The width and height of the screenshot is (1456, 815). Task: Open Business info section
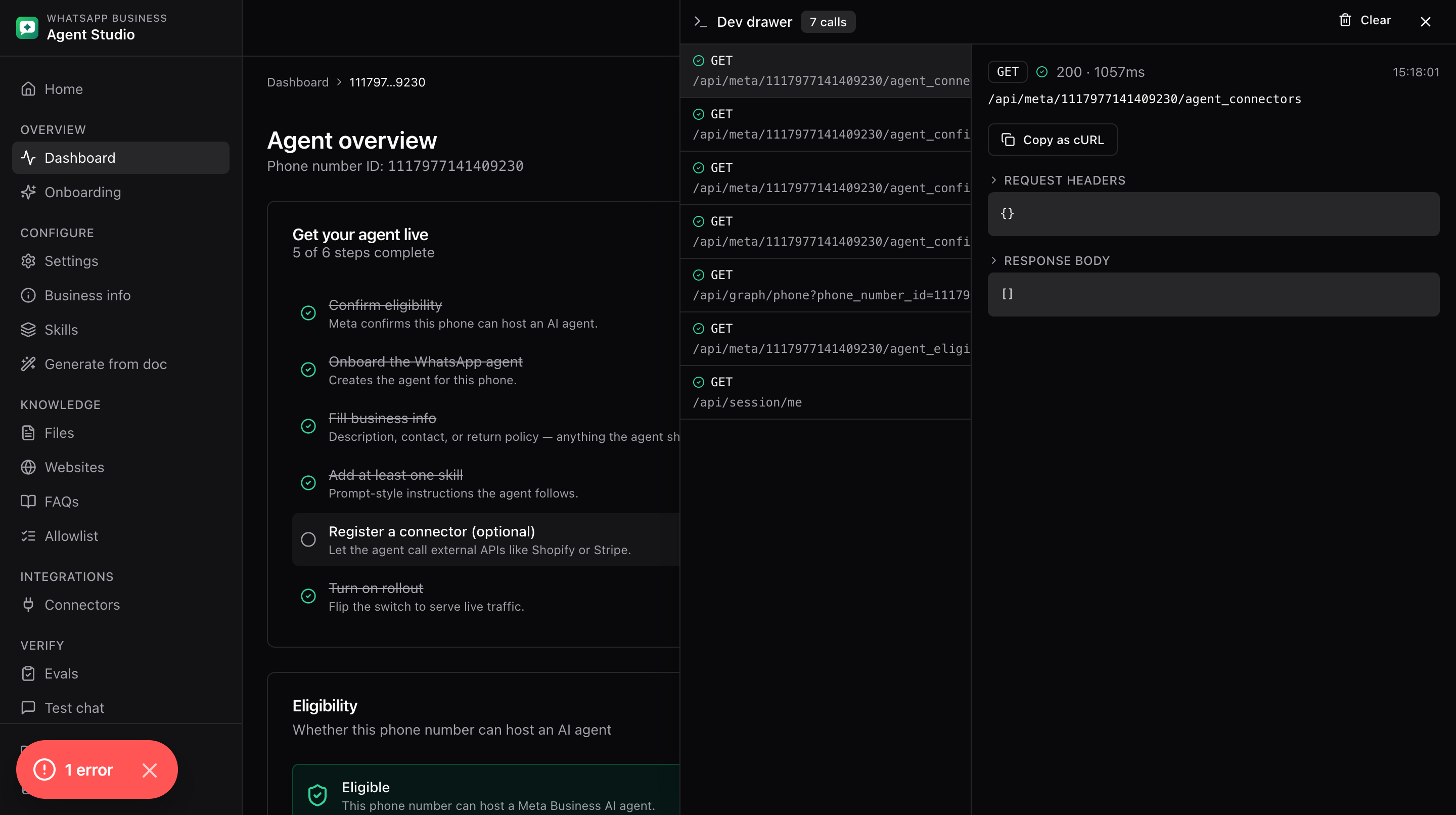(120, 296)
